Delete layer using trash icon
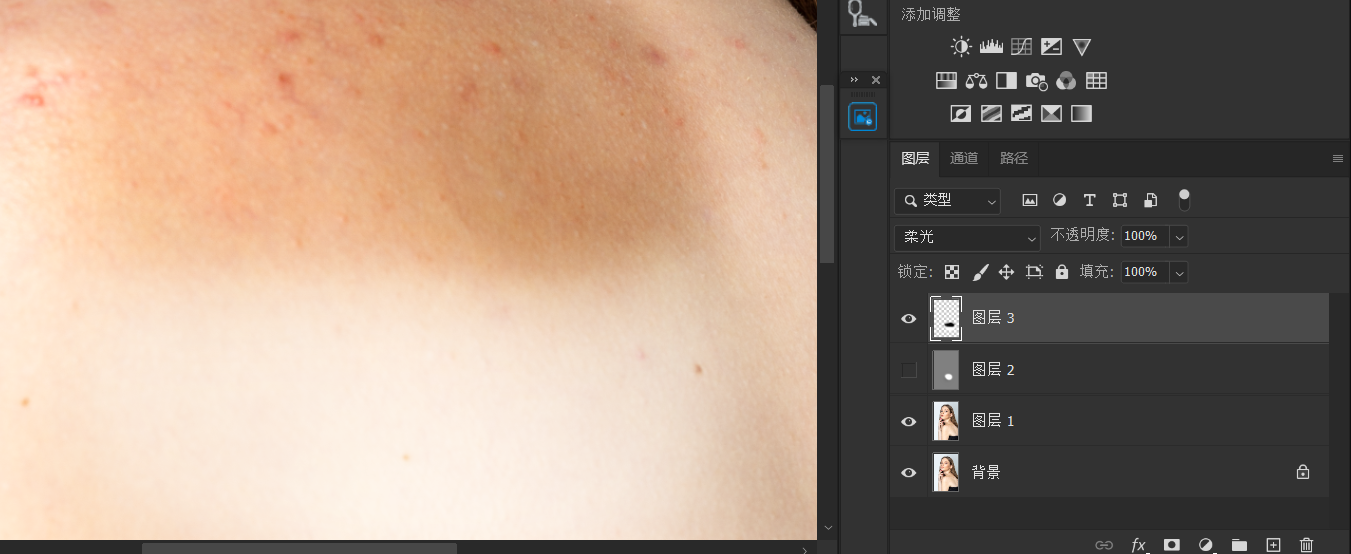The image size is (1351, 554). click(x=1306, y=545)
